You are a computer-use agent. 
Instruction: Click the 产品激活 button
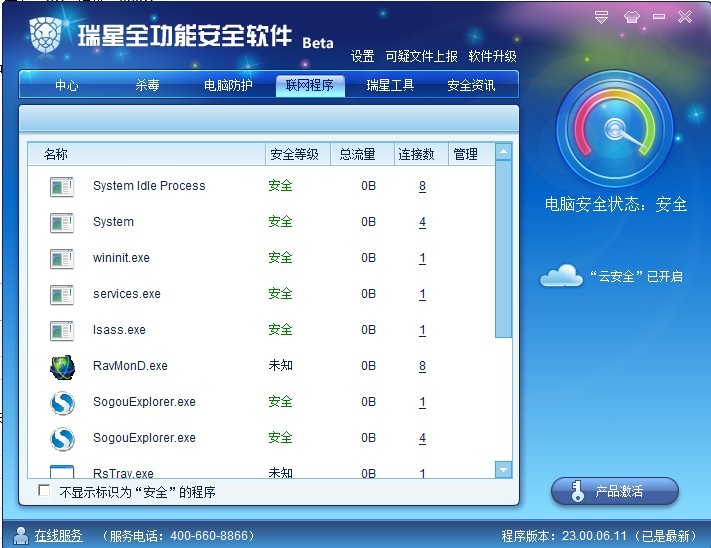tap(614, 491)
